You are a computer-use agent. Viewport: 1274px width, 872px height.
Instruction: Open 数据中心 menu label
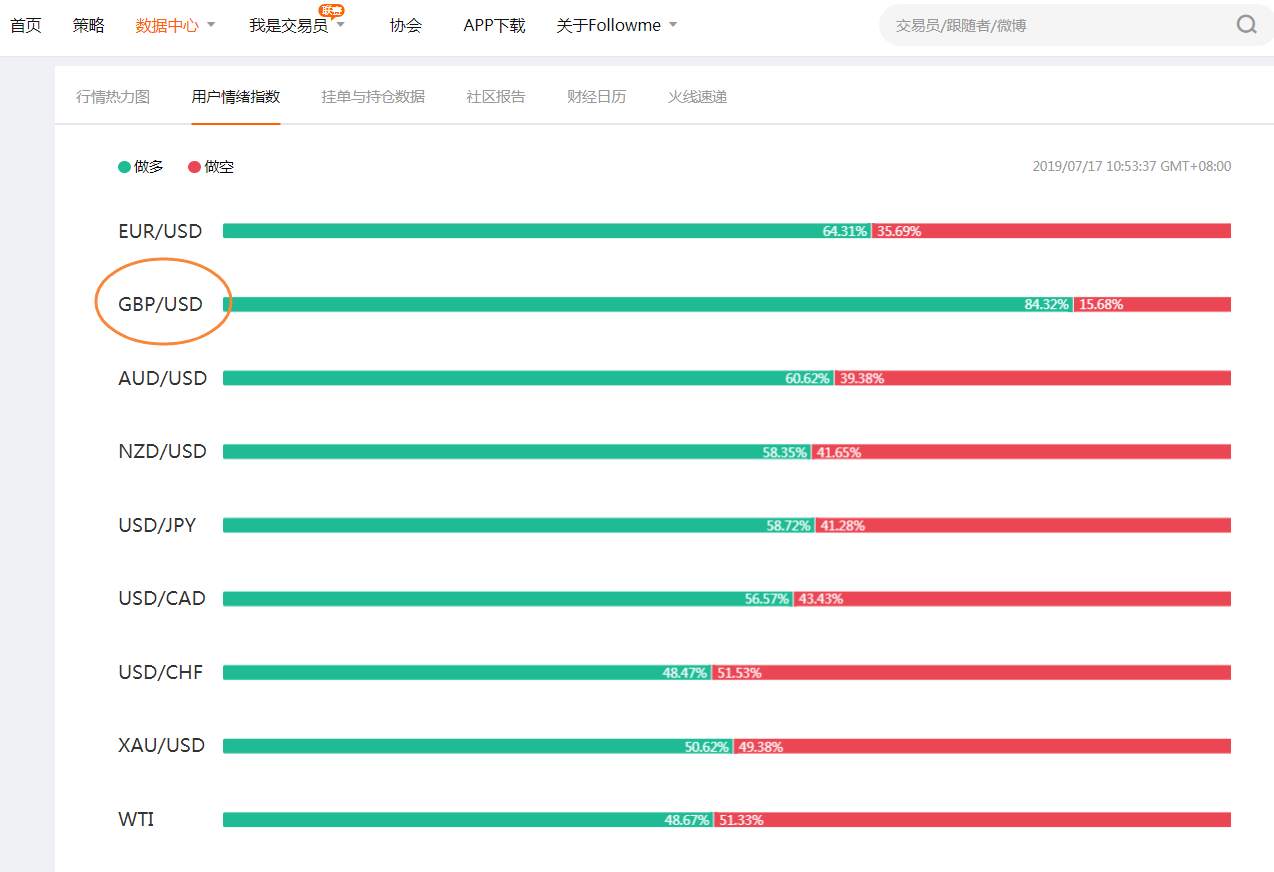coord(167,25)
